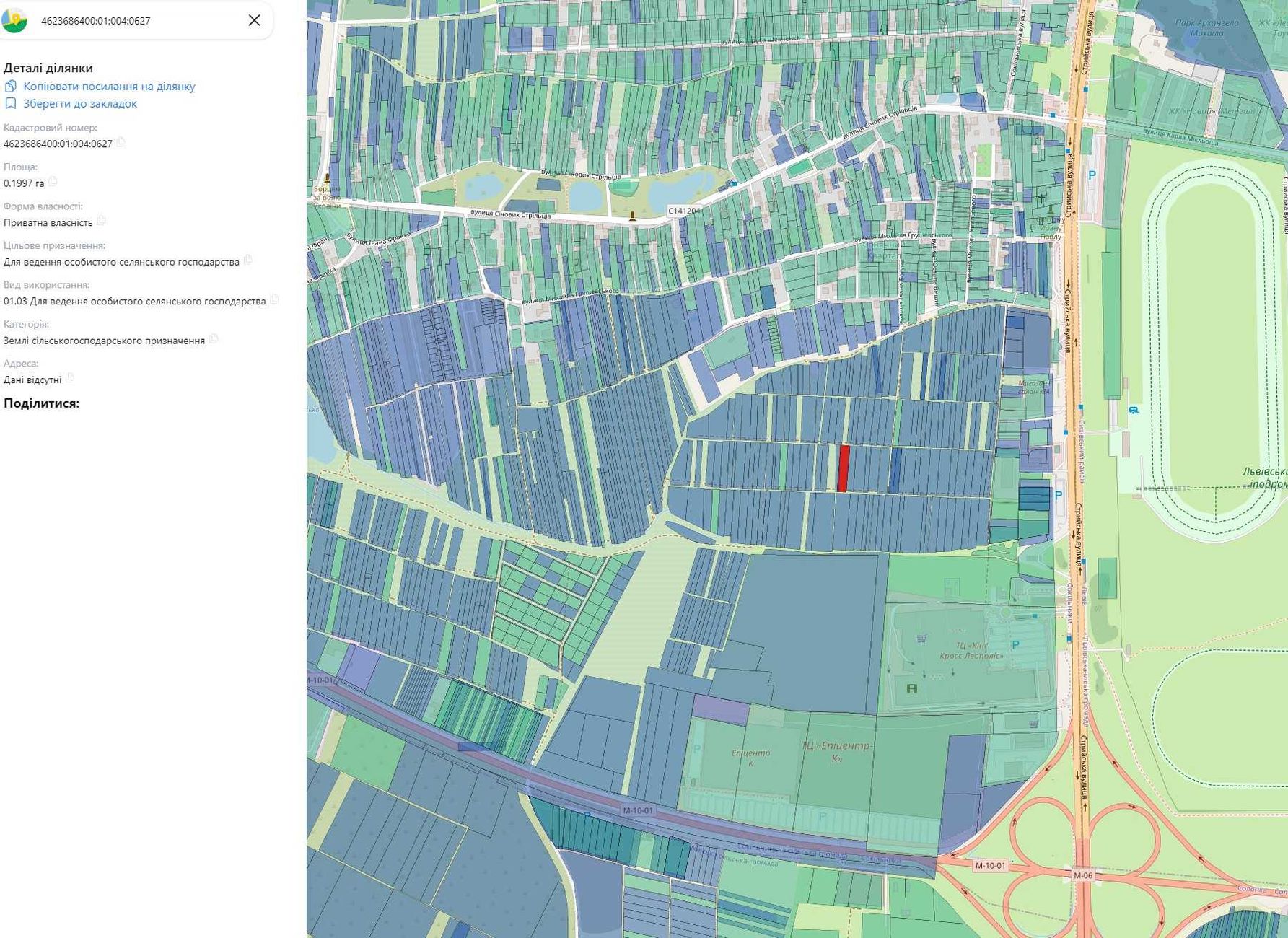Copy the cadastral number value
The height and width of the screenshot is (938, 1288).
click(121, 143)
